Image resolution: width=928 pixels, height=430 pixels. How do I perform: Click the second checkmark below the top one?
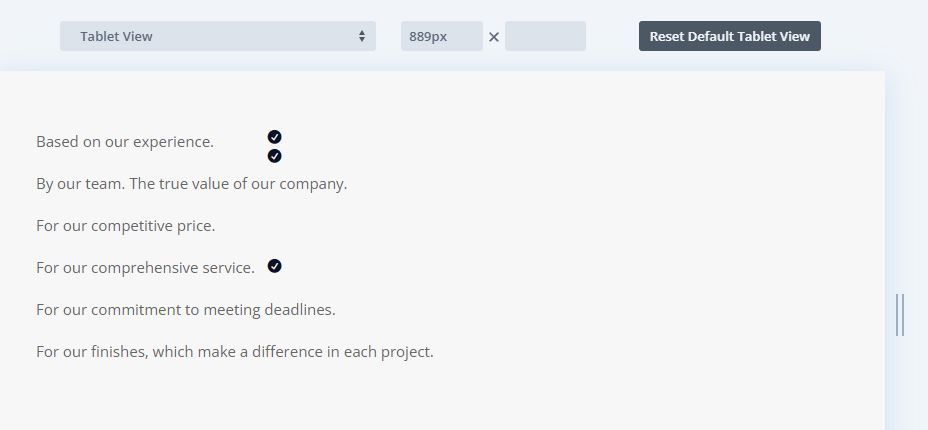274,156
